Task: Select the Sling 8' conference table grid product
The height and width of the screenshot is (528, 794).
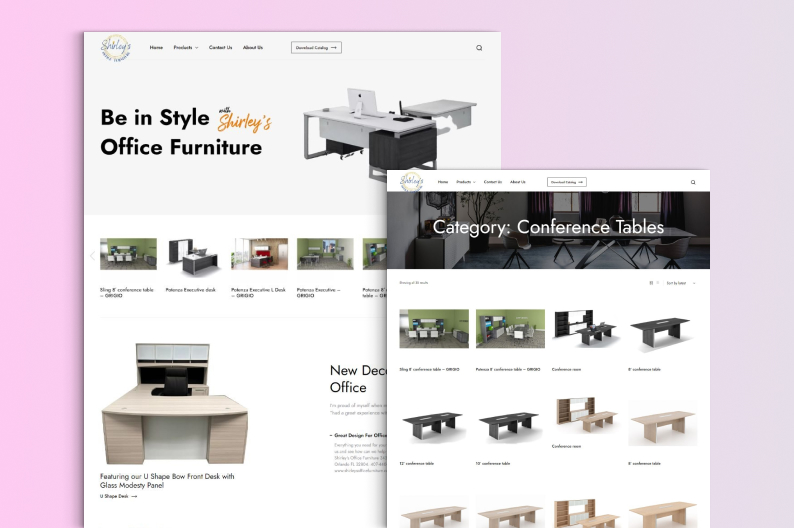Action: (434, 329)
